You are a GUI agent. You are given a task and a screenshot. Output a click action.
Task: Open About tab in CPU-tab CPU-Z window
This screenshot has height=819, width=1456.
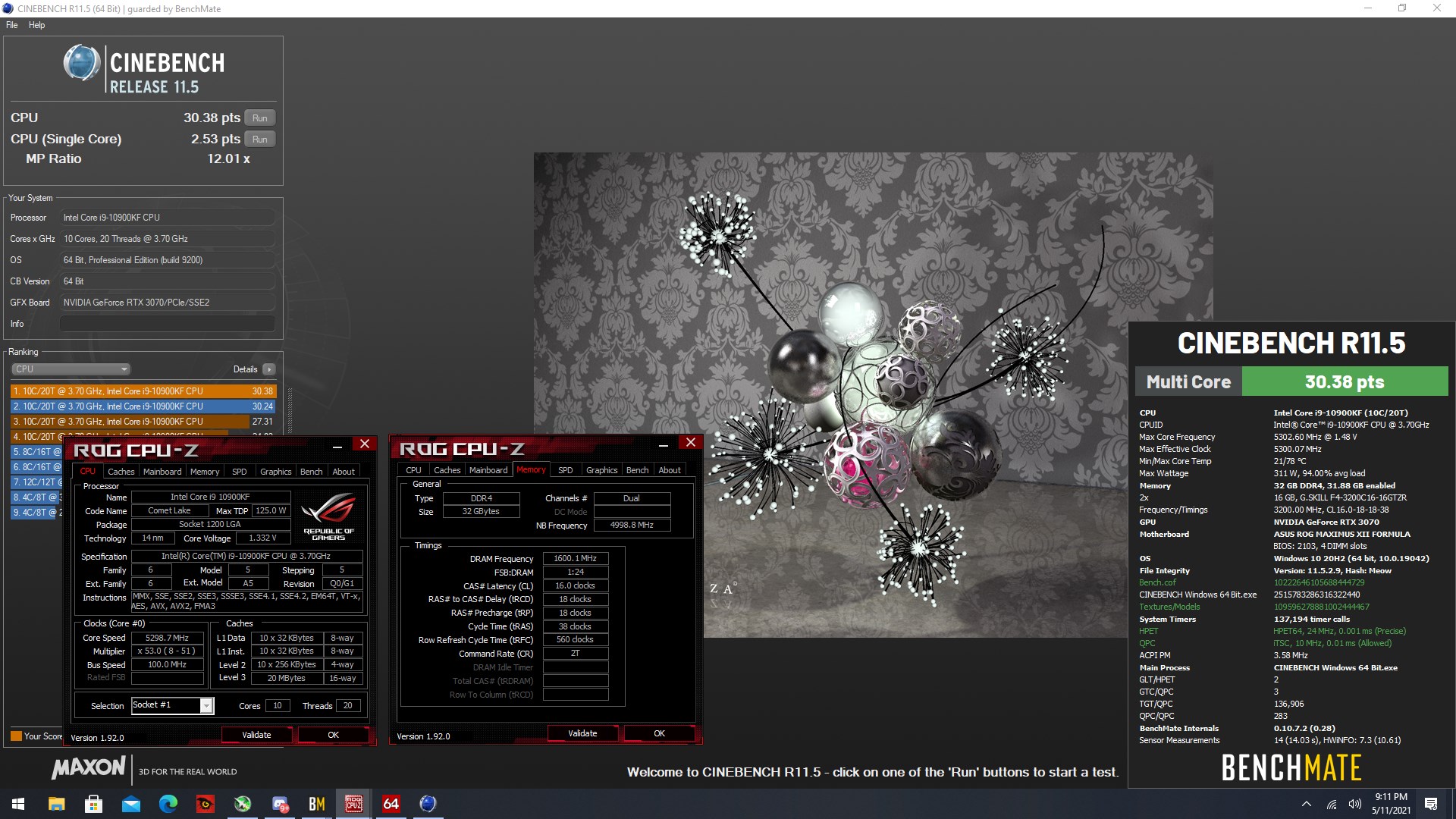click(x=344, y=472)
